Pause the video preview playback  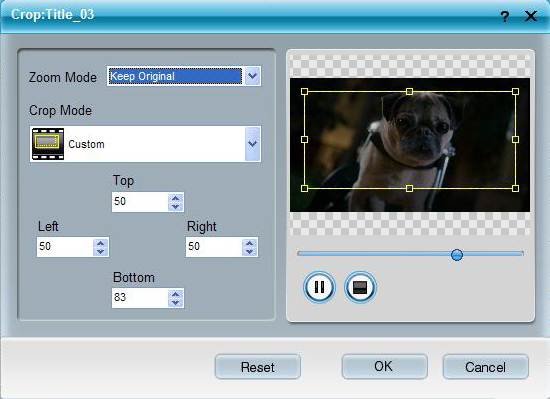pyautogui.click(x=319, y=287)
